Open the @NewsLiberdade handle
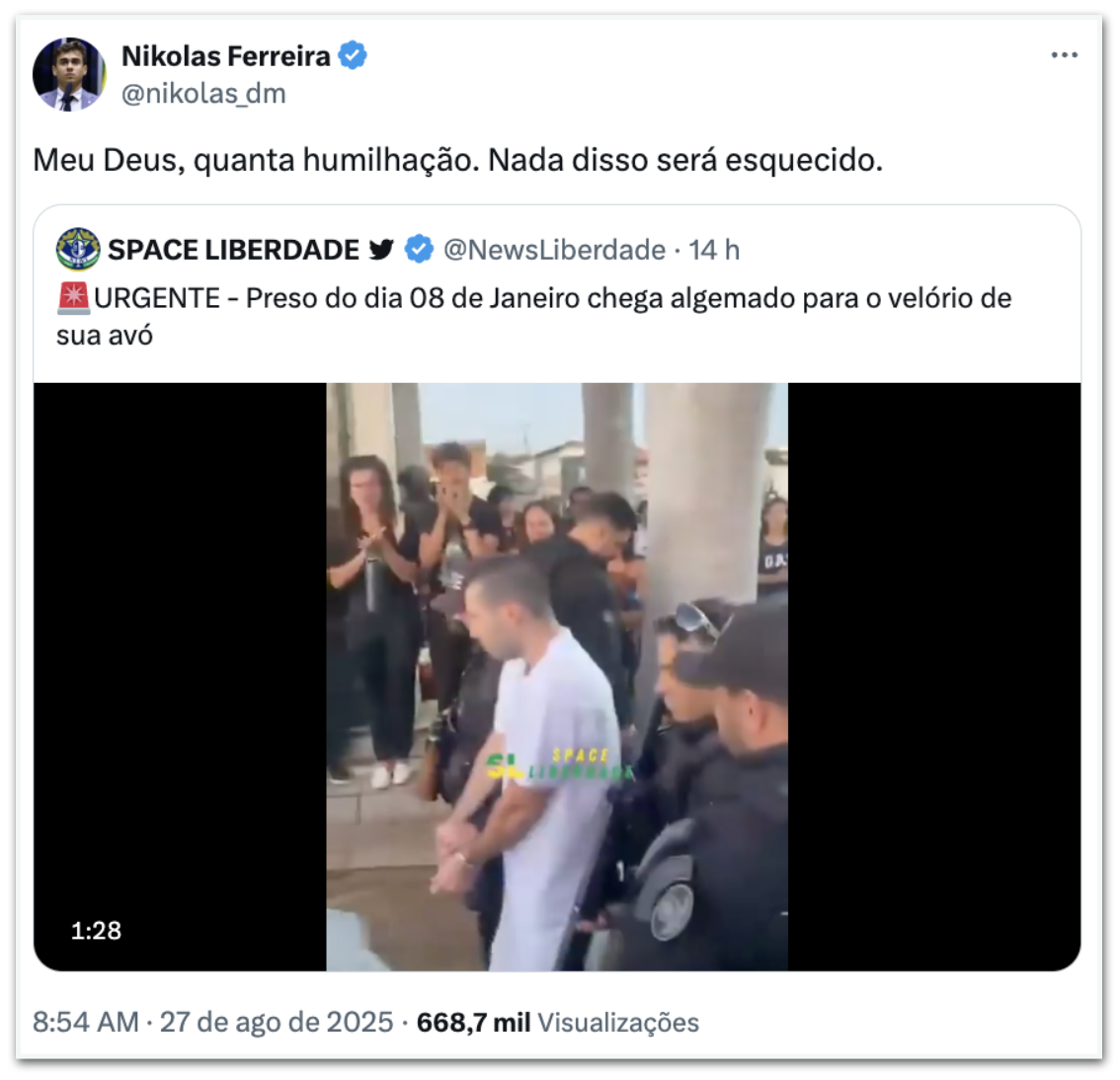The image size is (1120, 1080). (x=554, y=250)
